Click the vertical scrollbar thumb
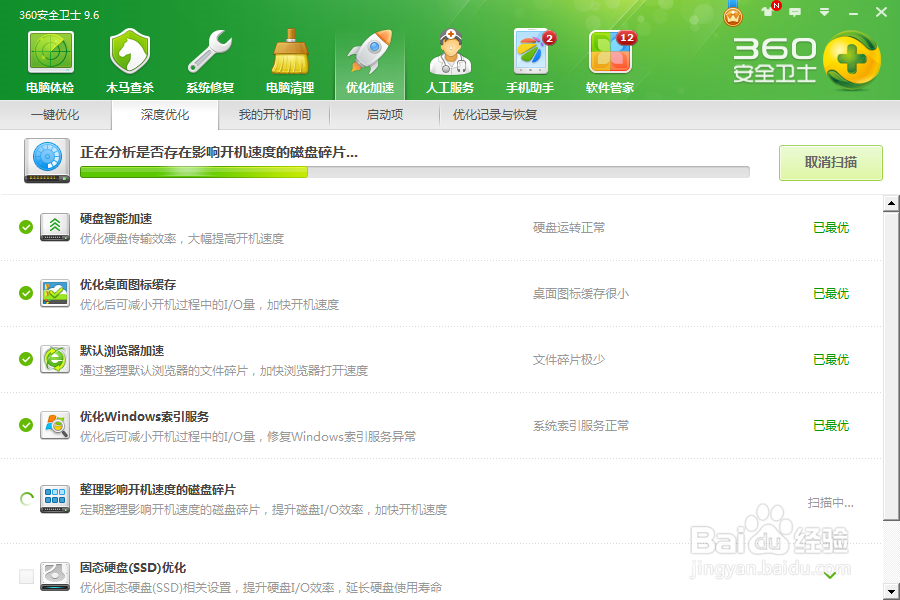The width and height of the screenshot is (900, 600). coord(891,366)
